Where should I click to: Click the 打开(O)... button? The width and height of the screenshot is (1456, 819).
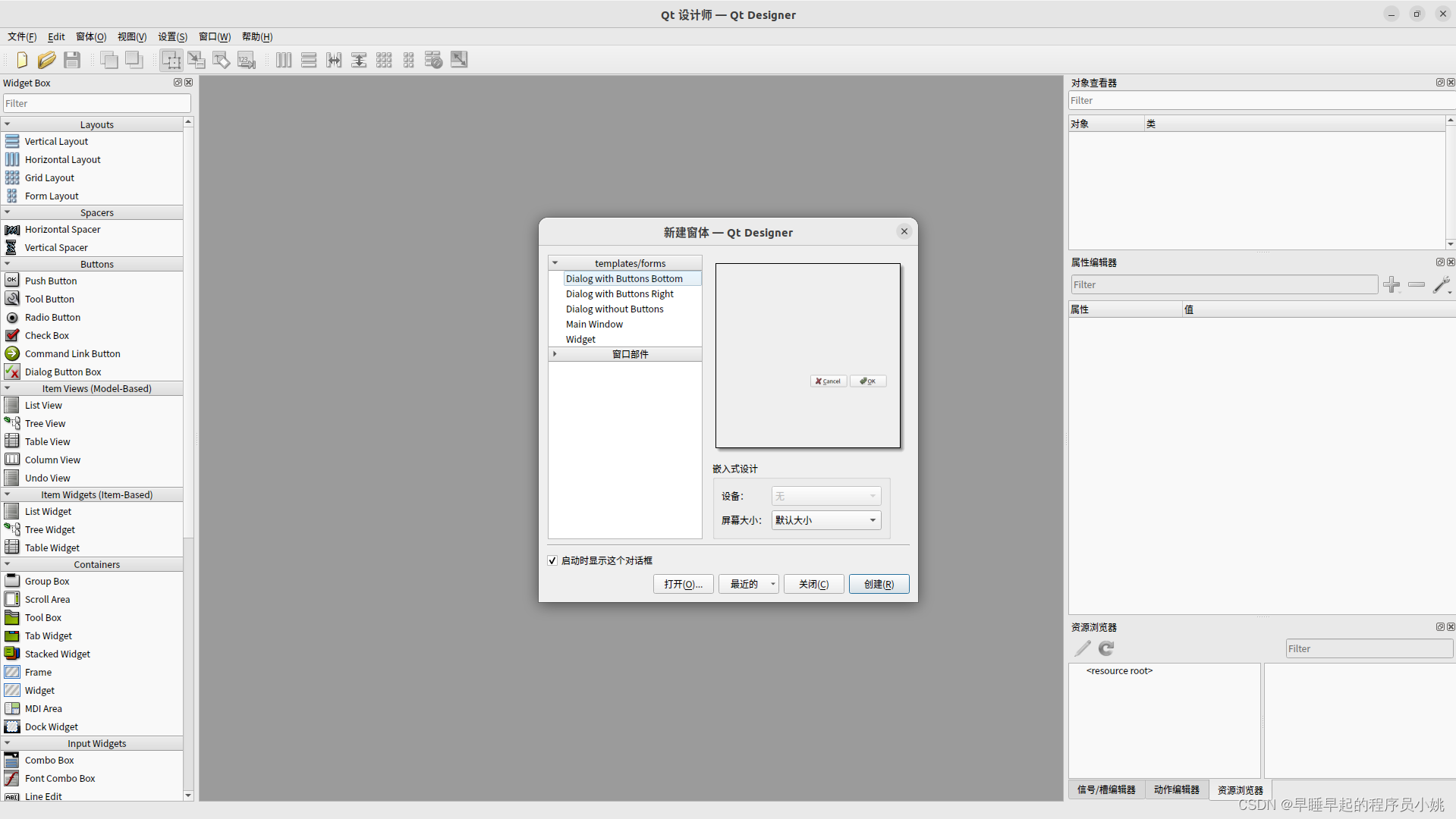pos(683,584)
